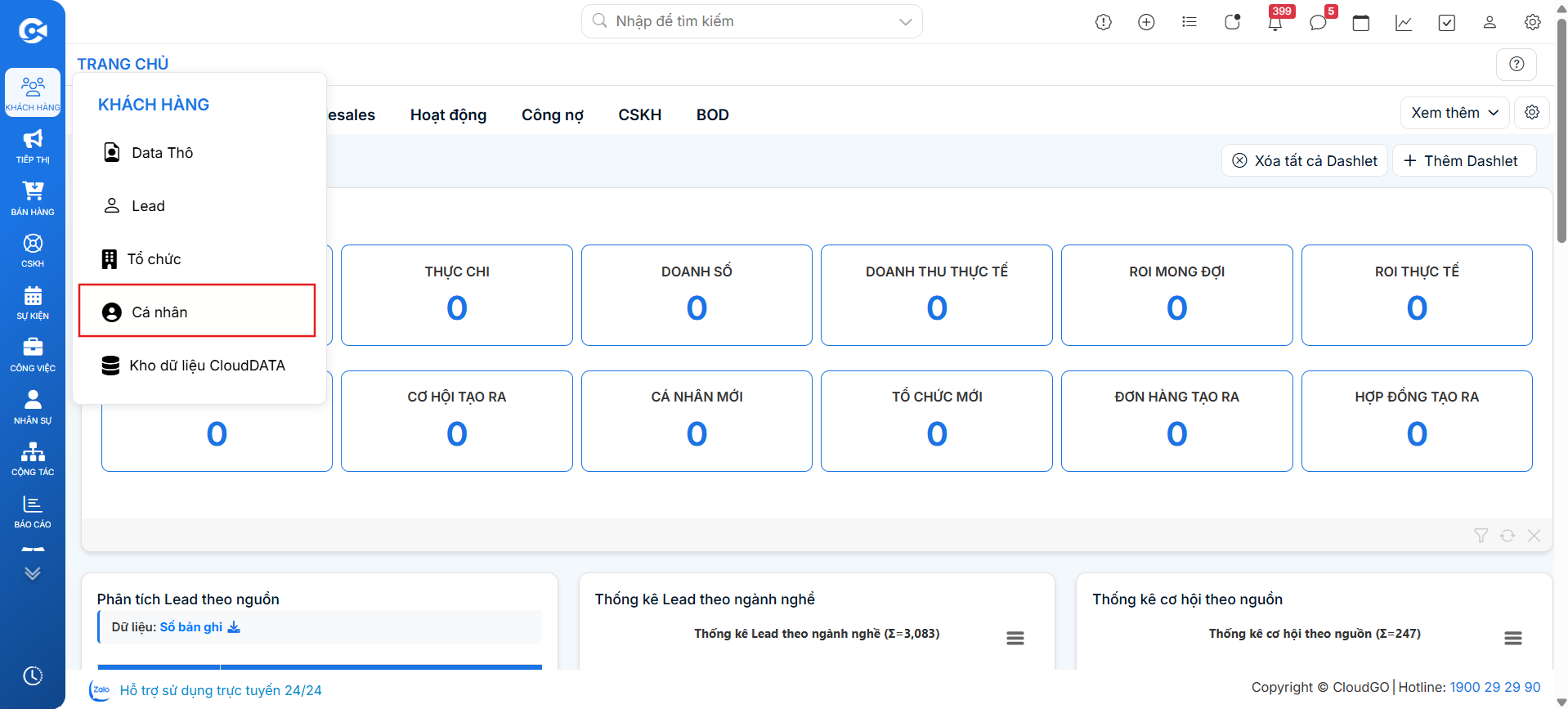Open the list icon in top bar
This screenshot has height=709, width=1568.
coord(1189,22)
